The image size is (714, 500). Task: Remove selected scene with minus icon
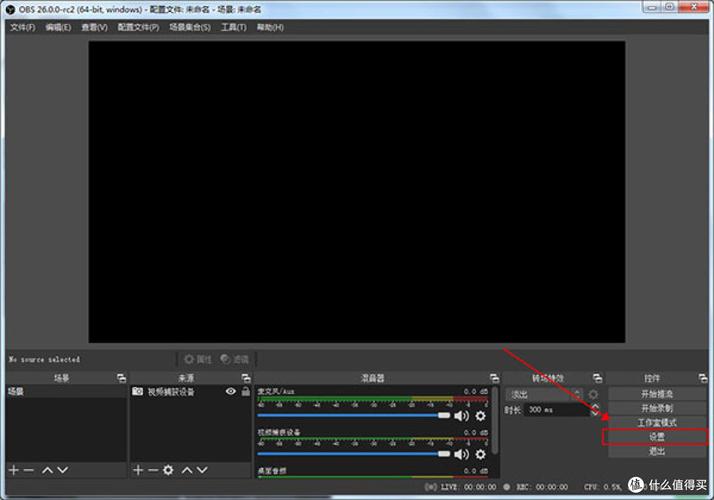coord(29,470)
